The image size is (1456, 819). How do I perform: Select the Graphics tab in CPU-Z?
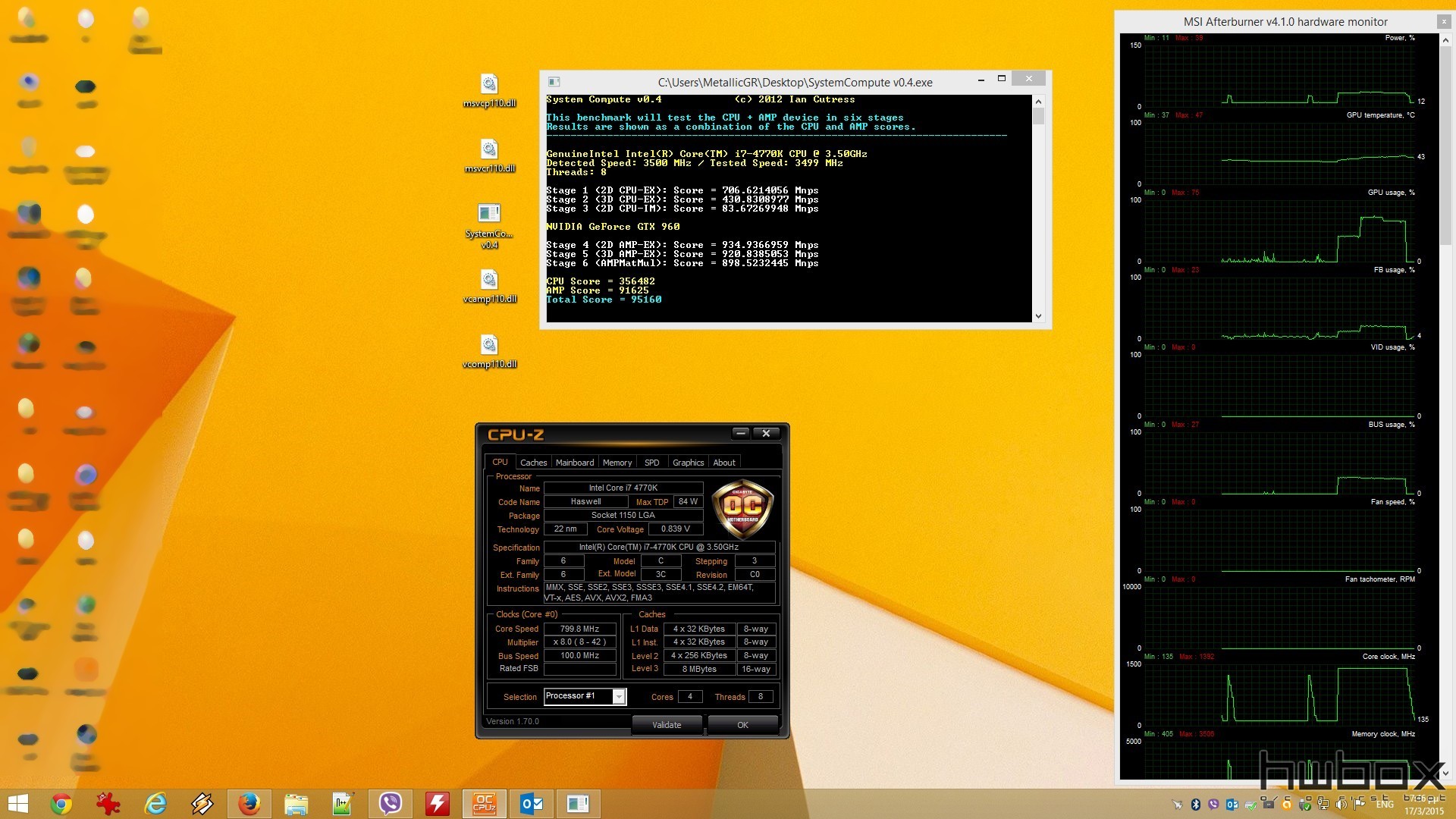[x=687, y=461]
